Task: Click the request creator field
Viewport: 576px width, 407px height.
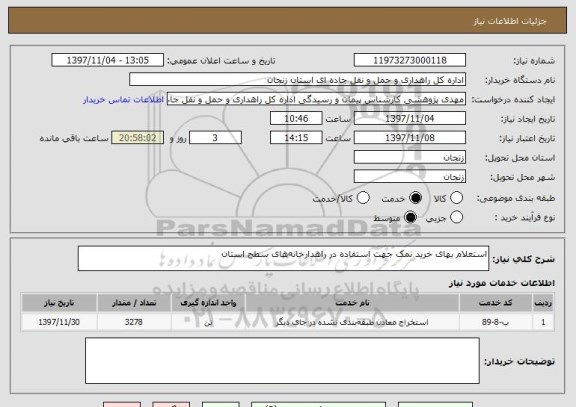Action: (317, 99)
